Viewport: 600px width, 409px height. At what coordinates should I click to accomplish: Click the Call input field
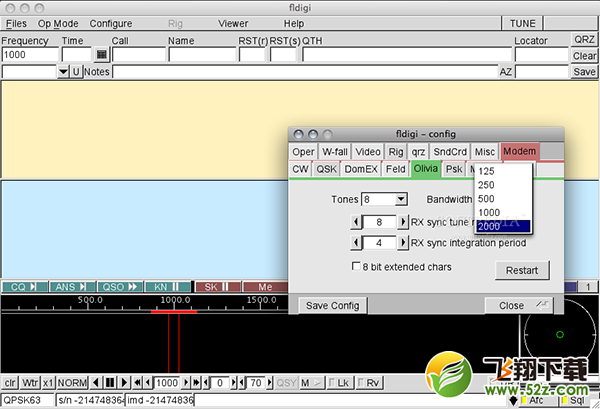coord(139,55)
